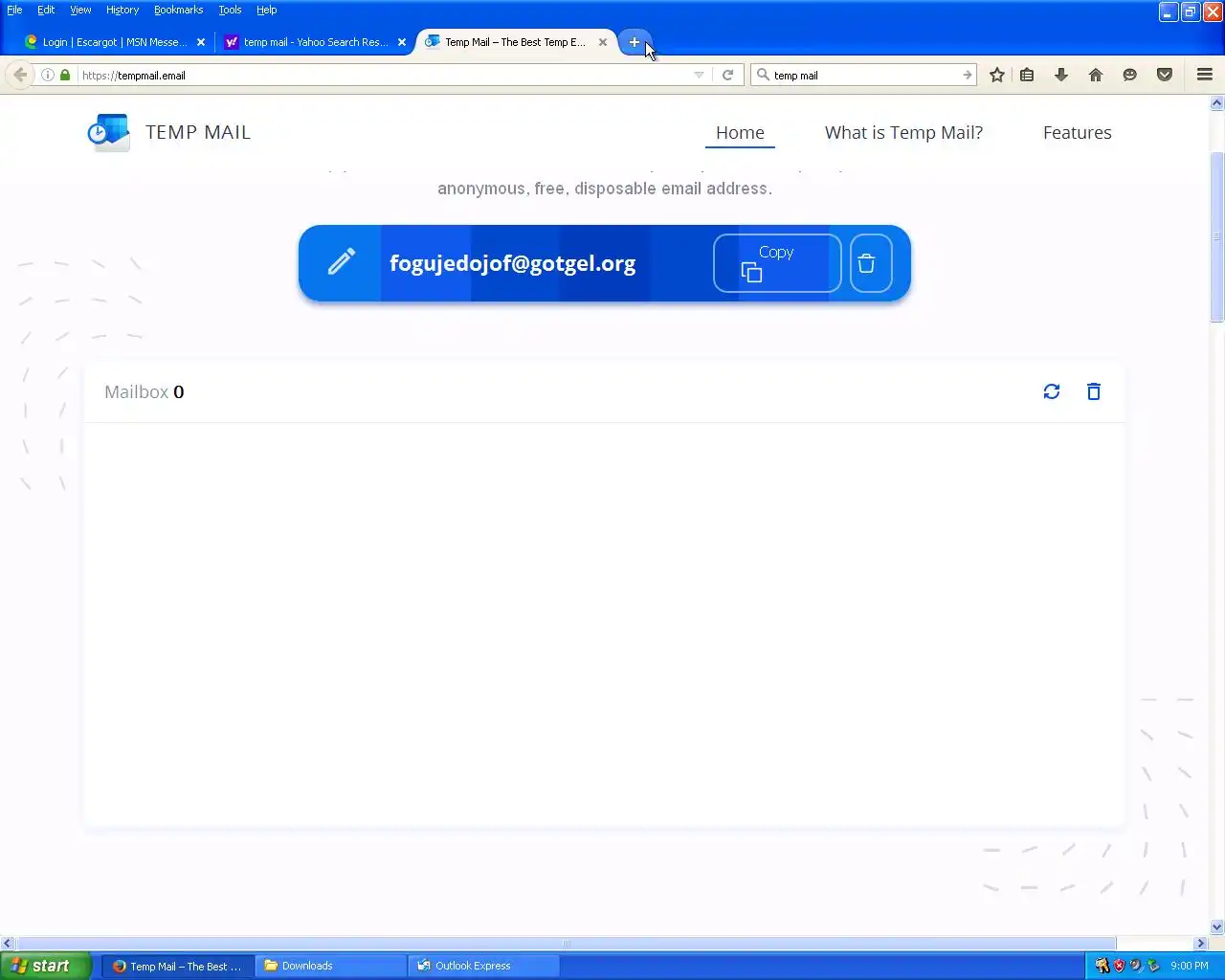The height and width of the screenshot is (980, 1225).
Task: Delete the email address with the trash button
Action: coord(871,263)
